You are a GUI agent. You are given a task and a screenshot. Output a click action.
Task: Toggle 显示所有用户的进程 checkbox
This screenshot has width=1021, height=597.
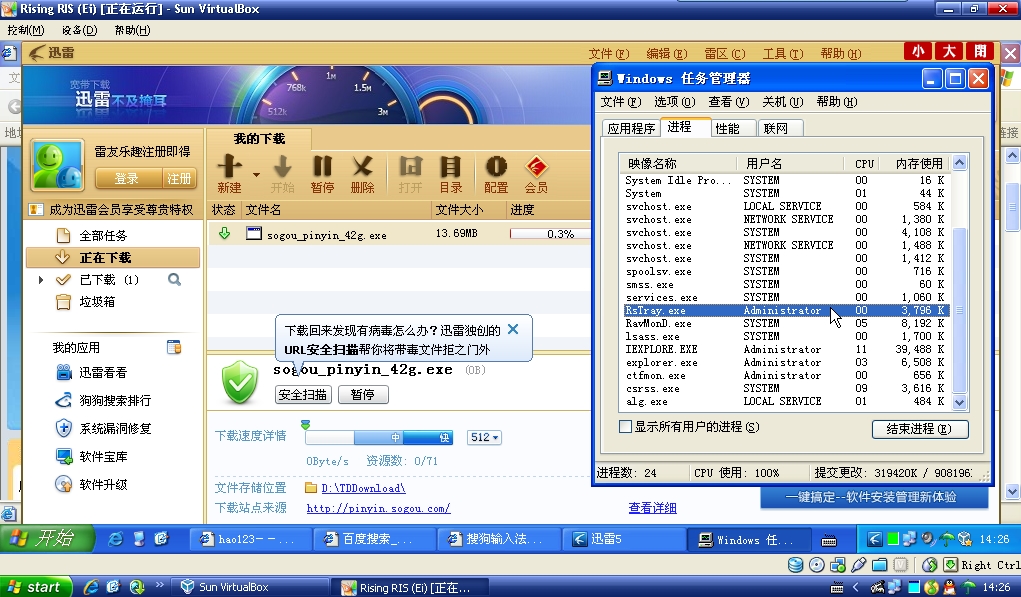[625, 426]
